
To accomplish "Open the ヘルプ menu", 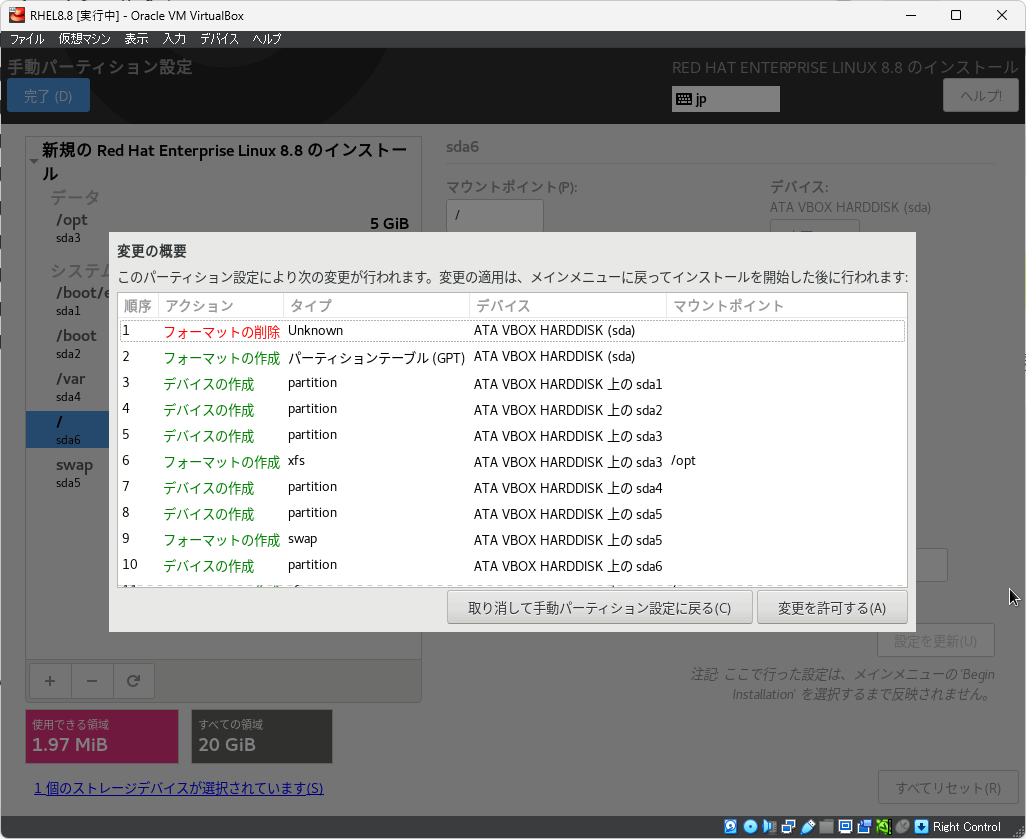I will pos(267,39).
